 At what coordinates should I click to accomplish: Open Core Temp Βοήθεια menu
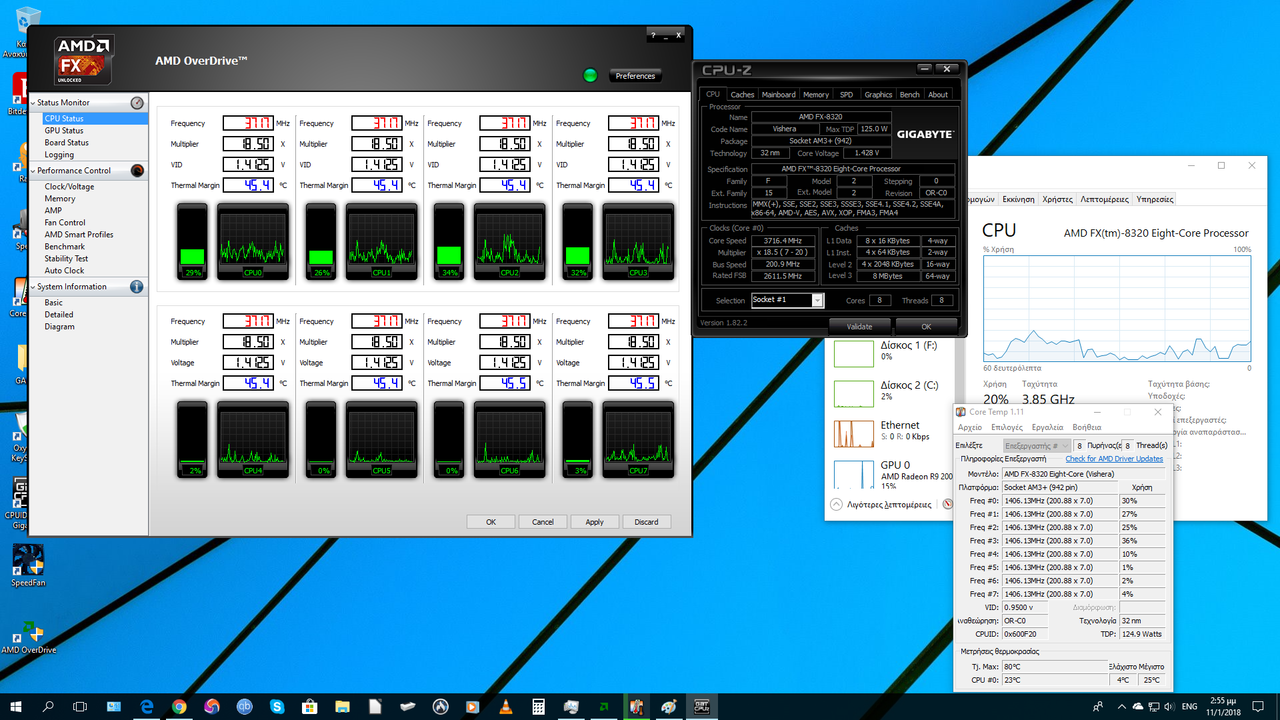1086,427
